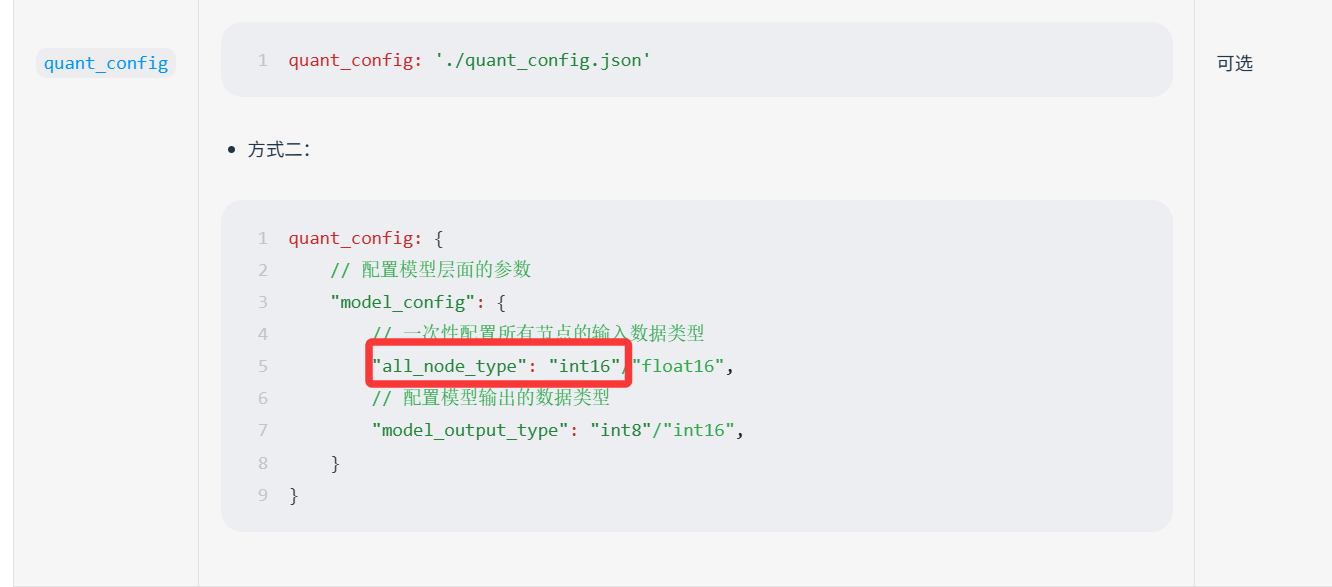Click line number 1 of the first code block
The width and height of the screenshot is (1332, 587).
[x=263, y=60]
